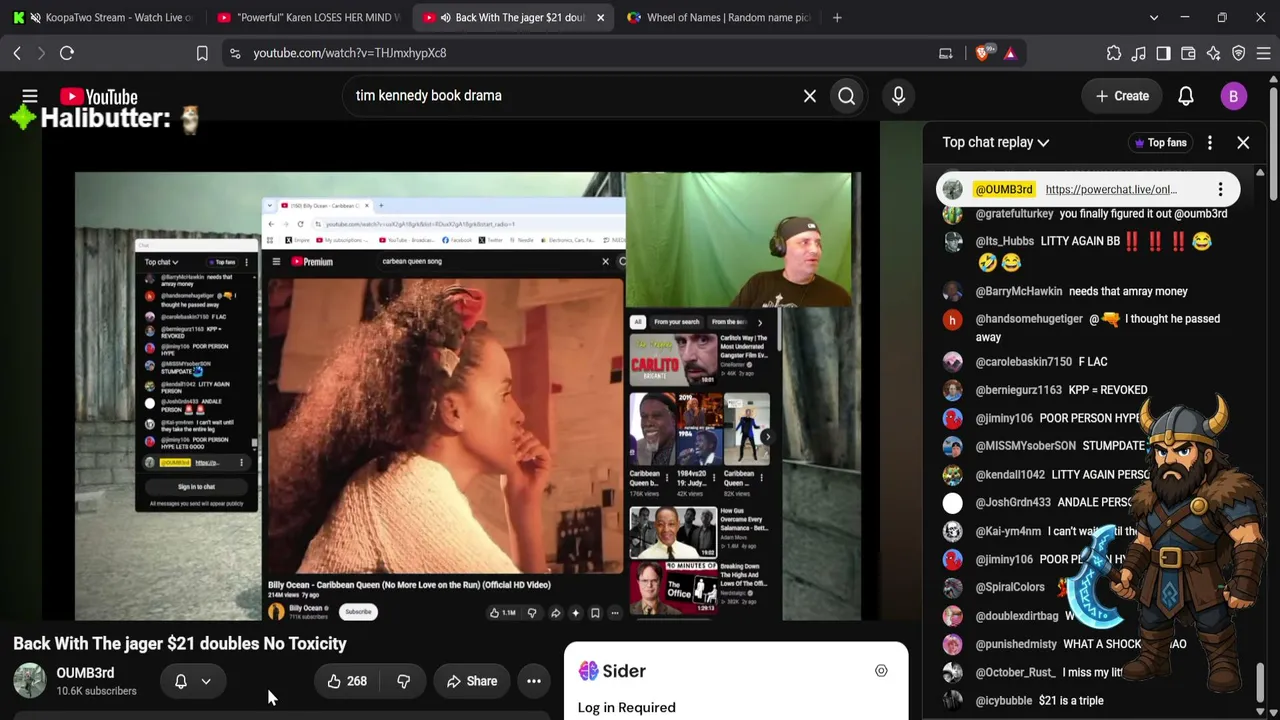The height and width of the screenshot is (720, 1280).
Task: Switch to the Karen LOSES HER MIND tab
Action: coord(310,17)
